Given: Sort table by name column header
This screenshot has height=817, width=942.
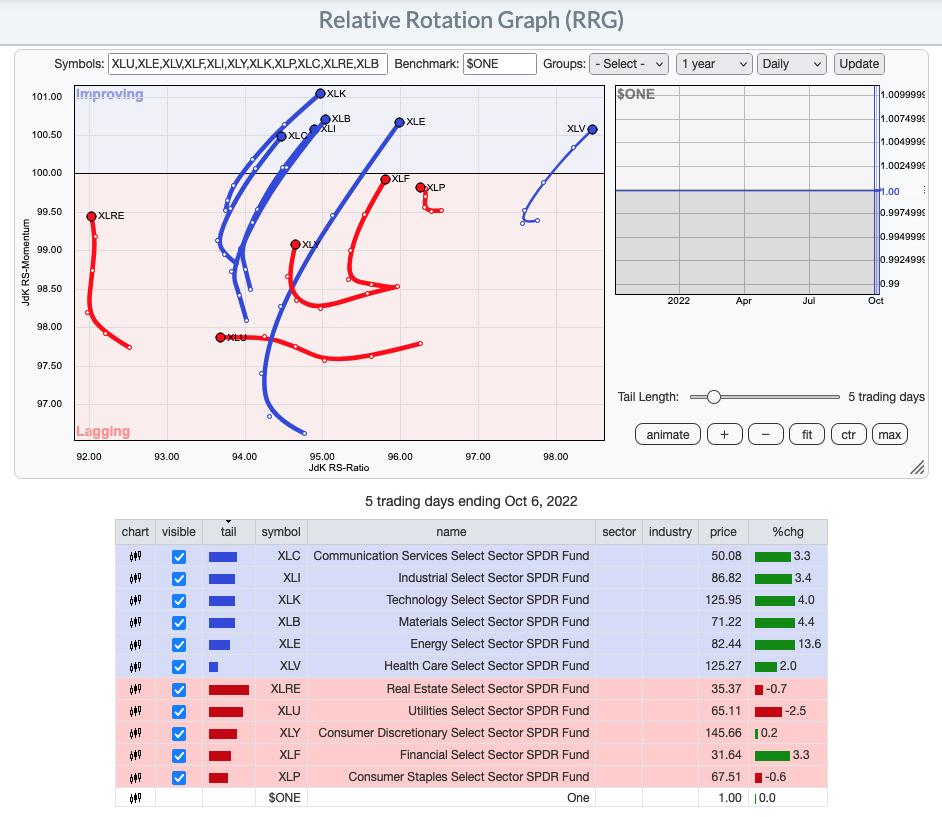Looking at the screenshot, I should [451, 532].
